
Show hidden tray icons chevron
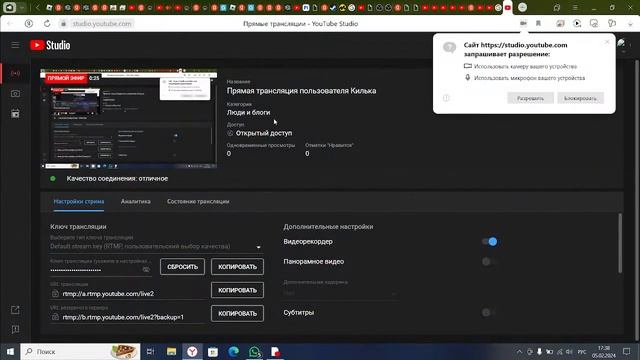coord(519,351)
